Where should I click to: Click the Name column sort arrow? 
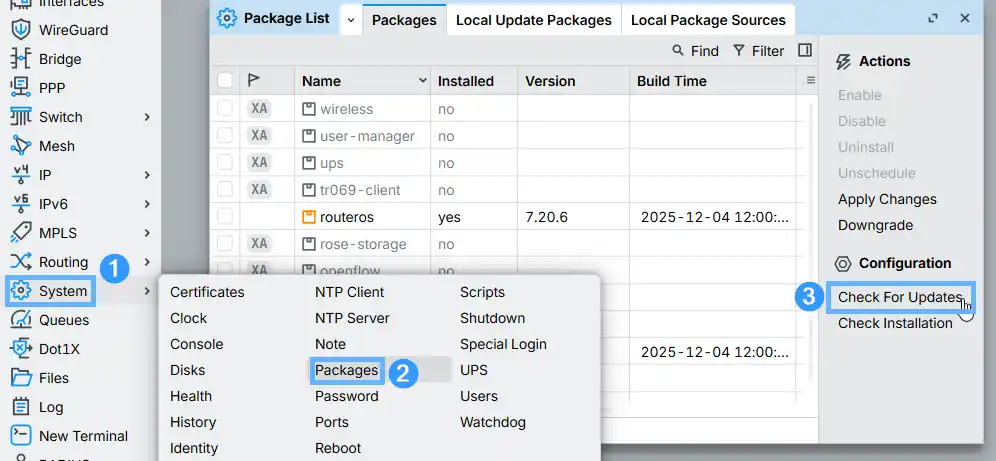click(422, 81)
